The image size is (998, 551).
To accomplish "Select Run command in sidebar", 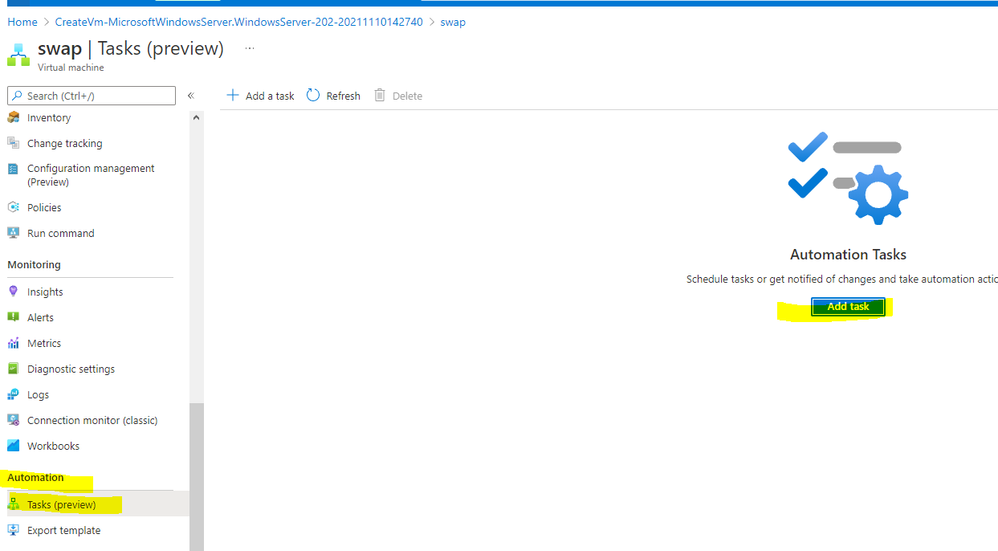I will click(61, 233).
